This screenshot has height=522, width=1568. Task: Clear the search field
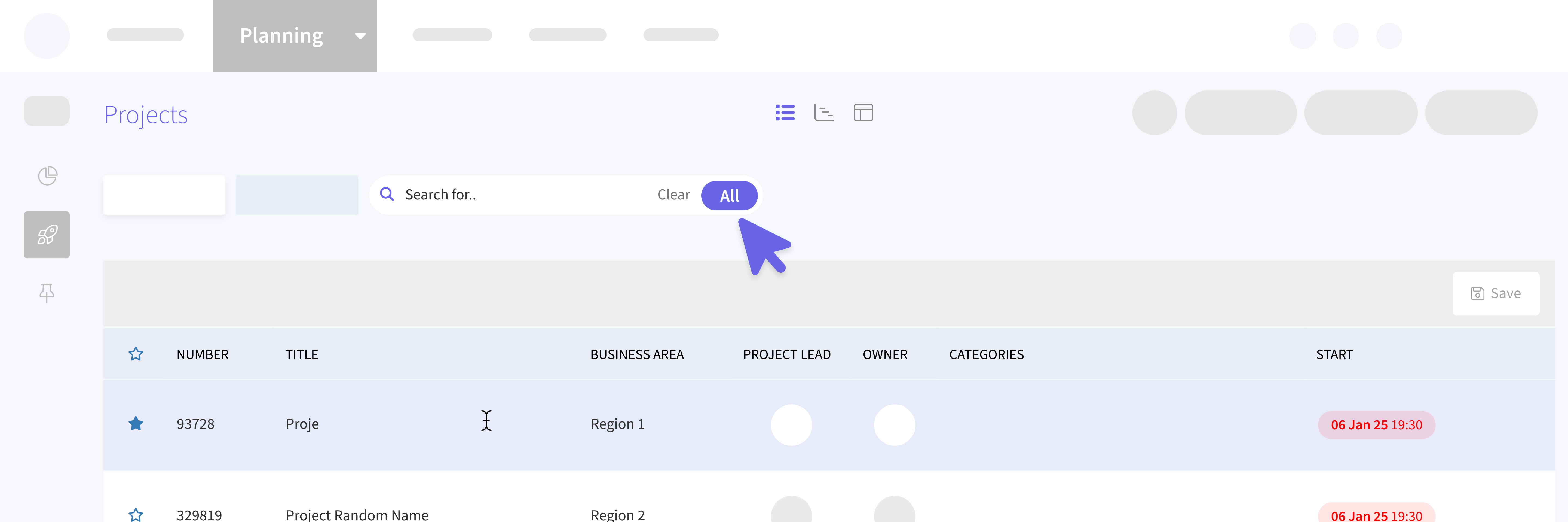673,195
